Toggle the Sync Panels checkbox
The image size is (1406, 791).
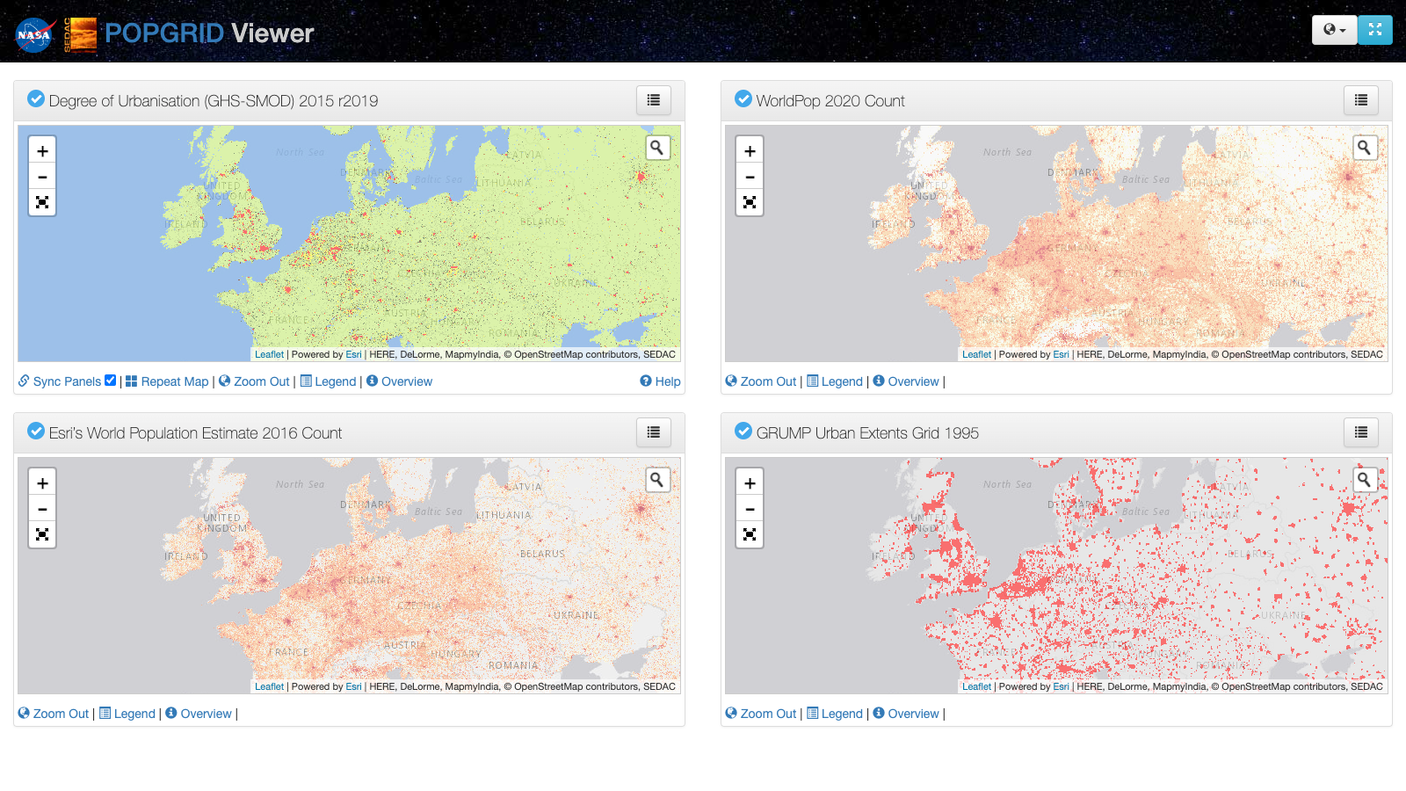[110, 381]
